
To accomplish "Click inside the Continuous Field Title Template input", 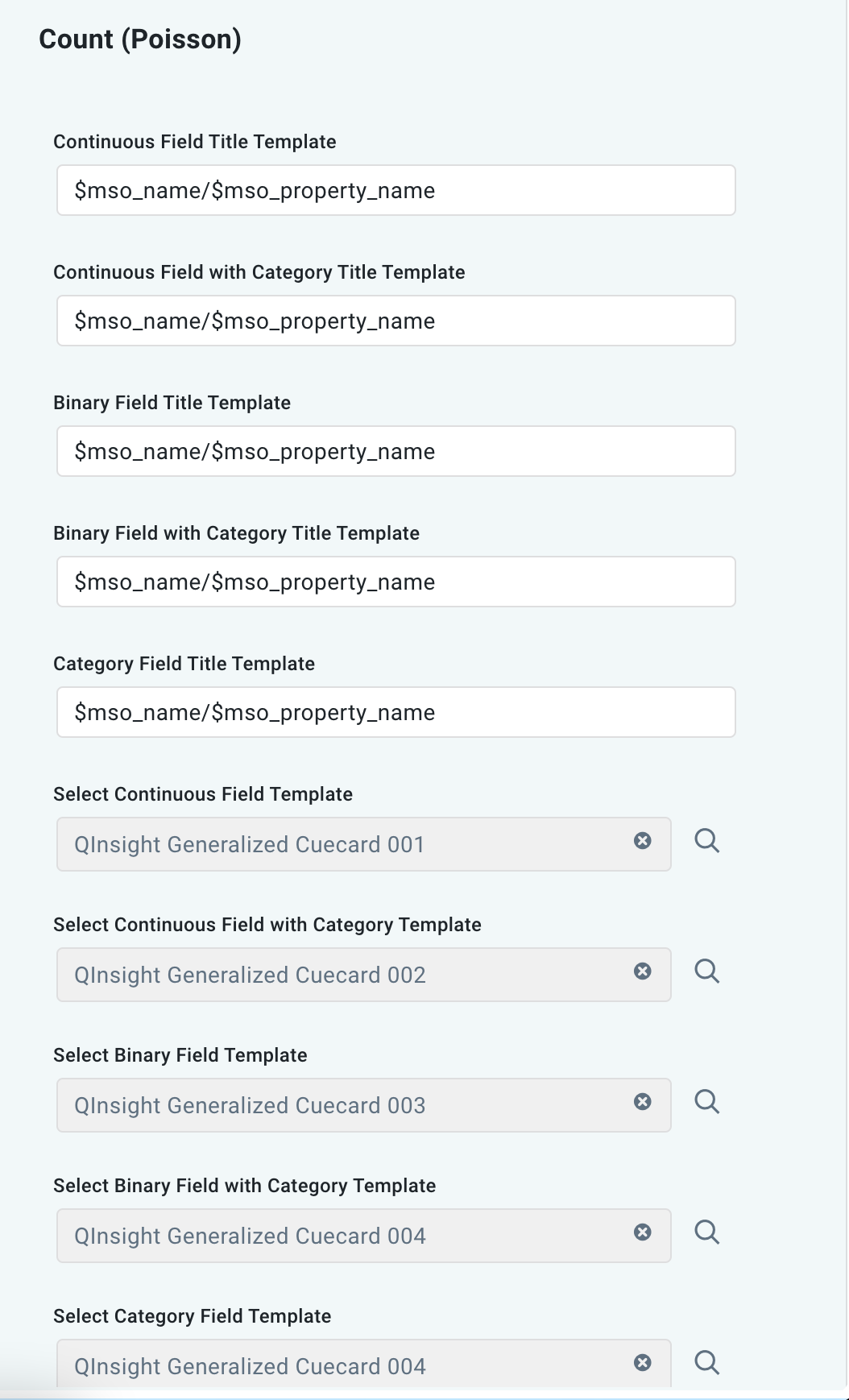I will point(395,191).
